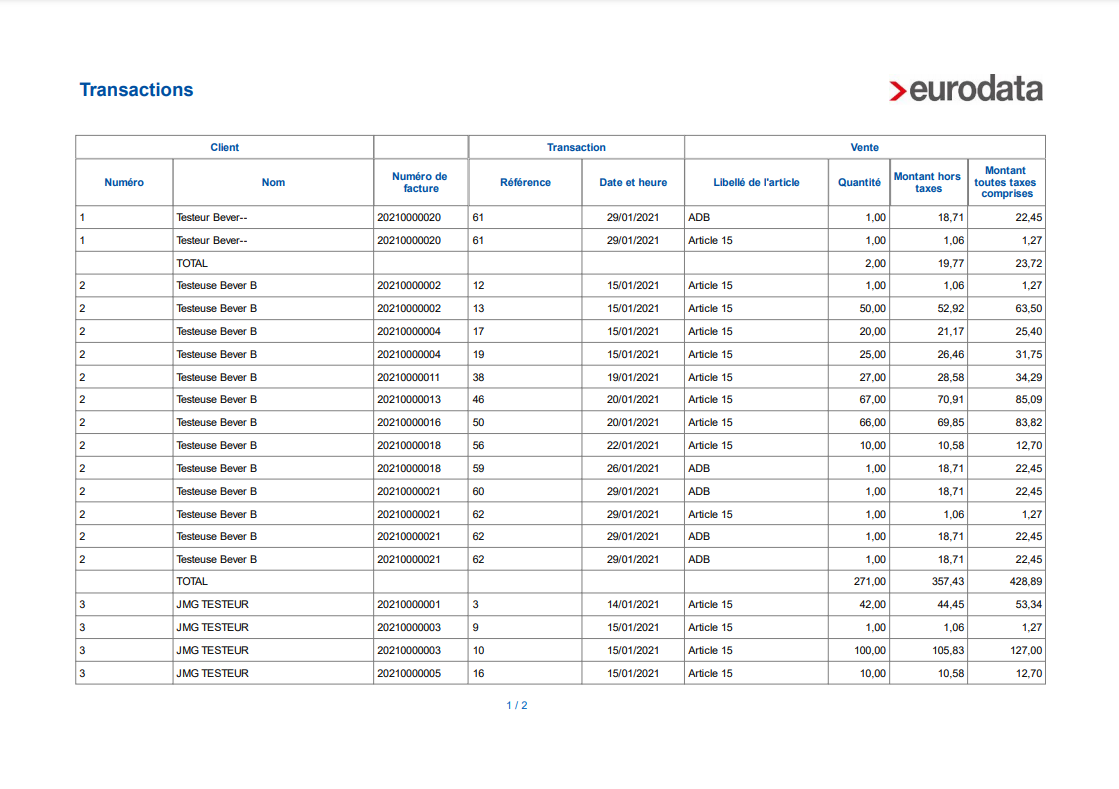Click the Référence column header
The image size is (1119, 789).
coord(525,183)
